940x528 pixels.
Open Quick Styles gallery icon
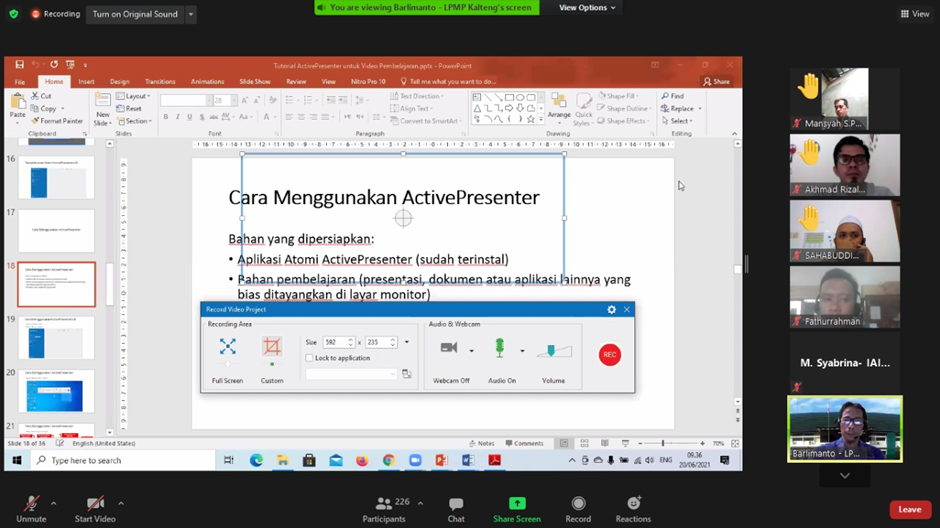583,102
